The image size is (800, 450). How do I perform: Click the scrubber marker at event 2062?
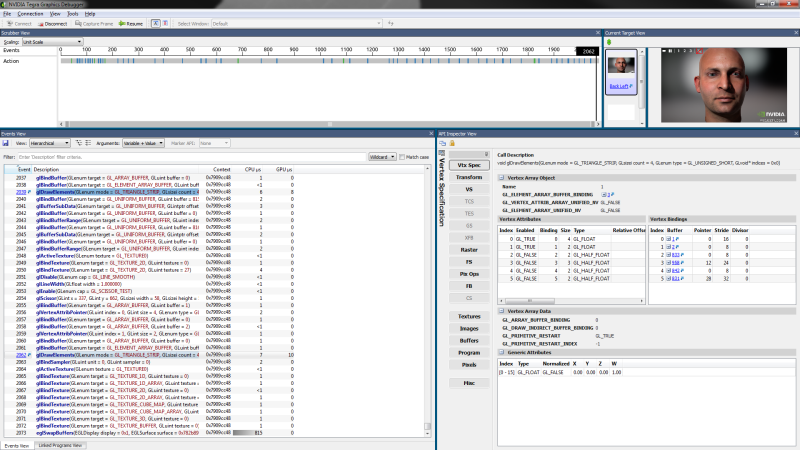(x=587, y=52)
